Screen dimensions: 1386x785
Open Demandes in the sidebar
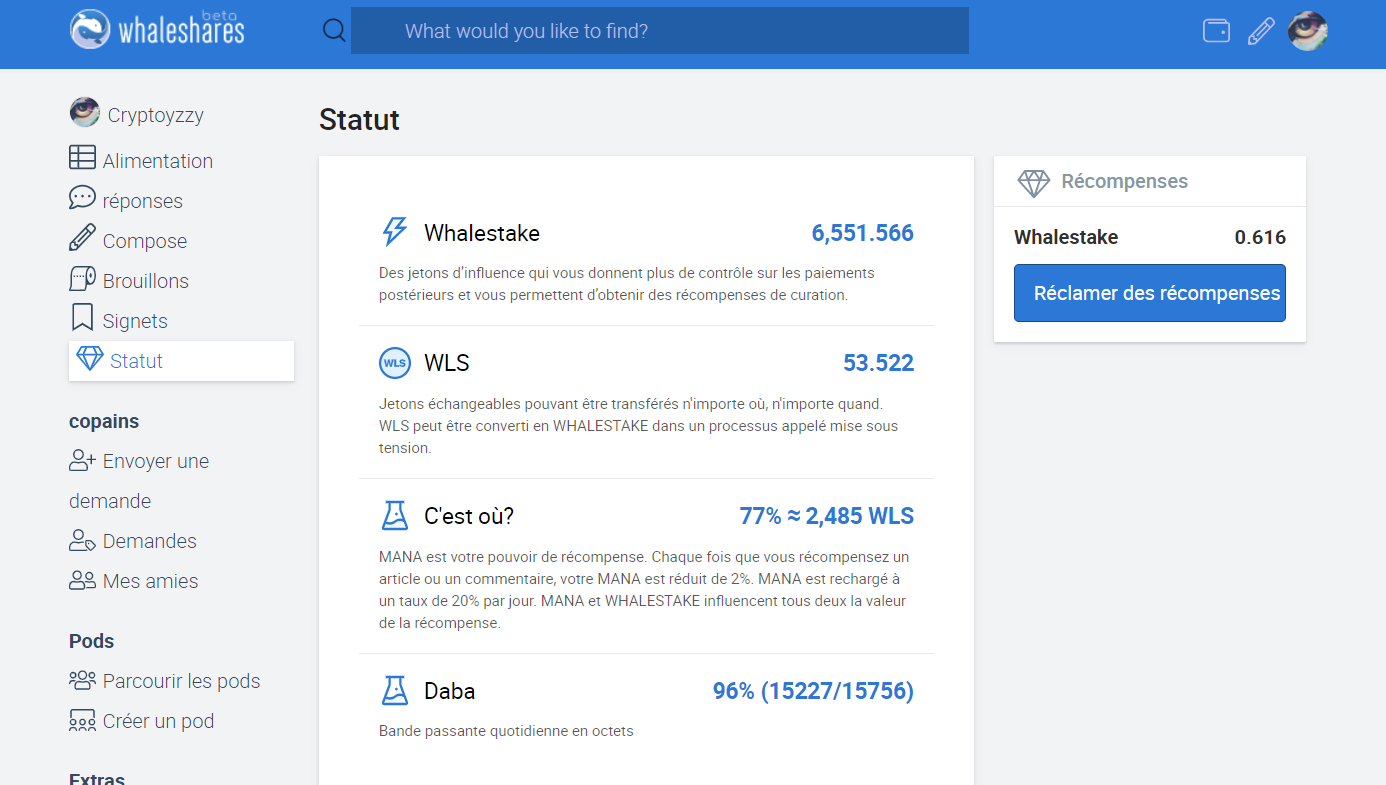[150, 541]
